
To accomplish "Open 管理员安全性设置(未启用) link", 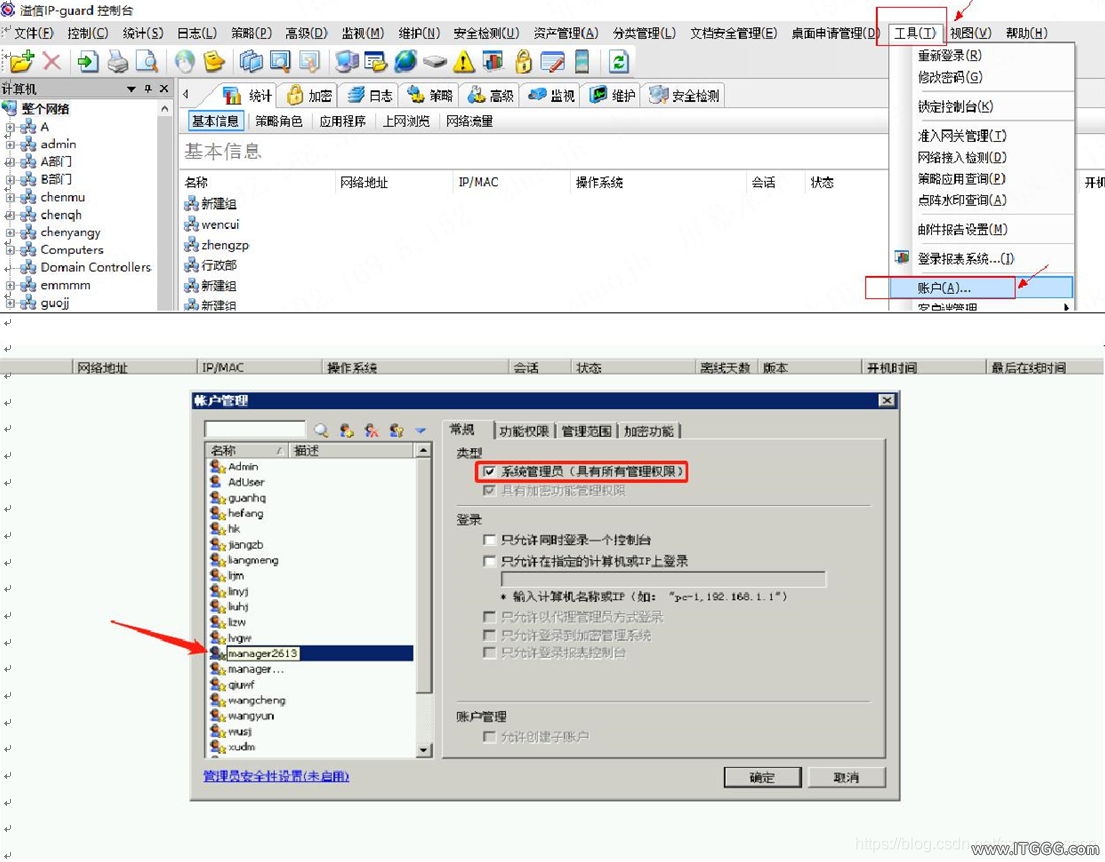I will tap(276, 776).
